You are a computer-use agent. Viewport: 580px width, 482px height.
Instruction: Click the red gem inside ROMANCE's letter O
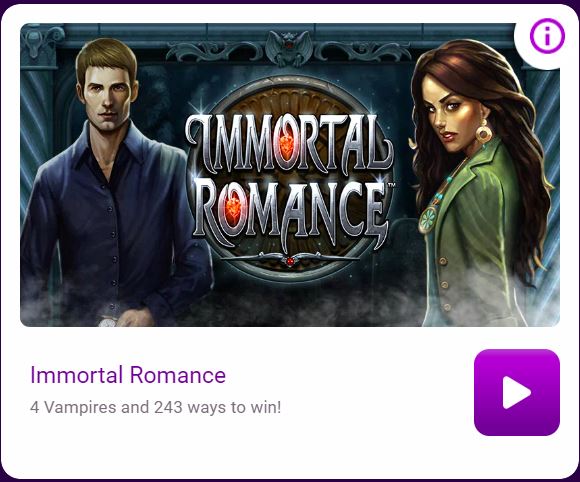point(233,207)
